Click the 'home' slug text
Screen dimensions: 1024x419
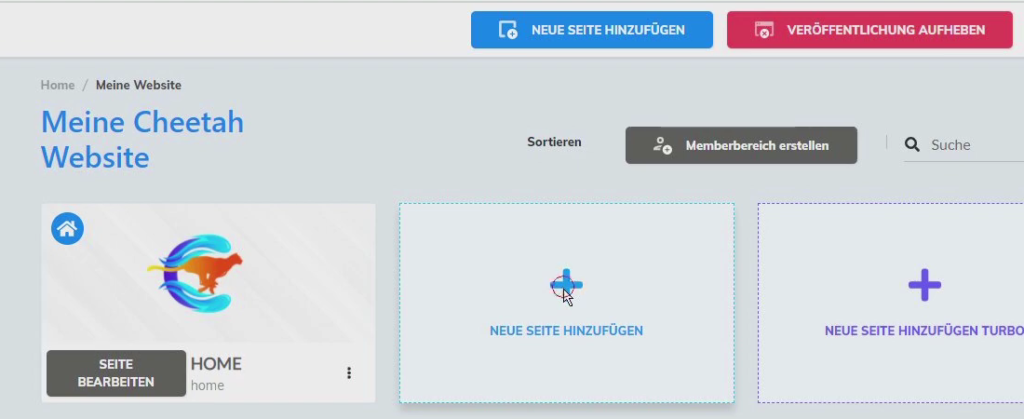207,385
